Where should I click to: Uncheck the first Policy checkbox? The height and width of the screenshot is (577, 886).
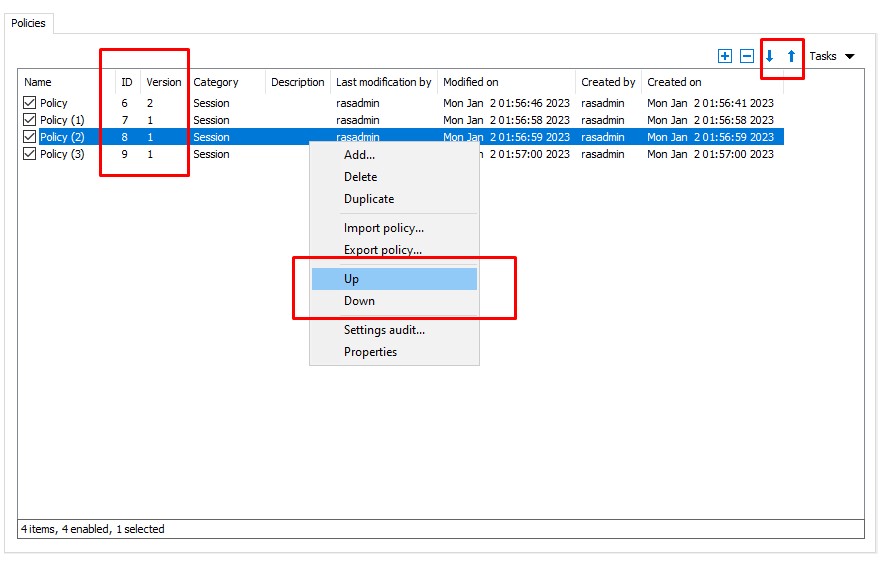pyautogui.click(x=29, y=103)
